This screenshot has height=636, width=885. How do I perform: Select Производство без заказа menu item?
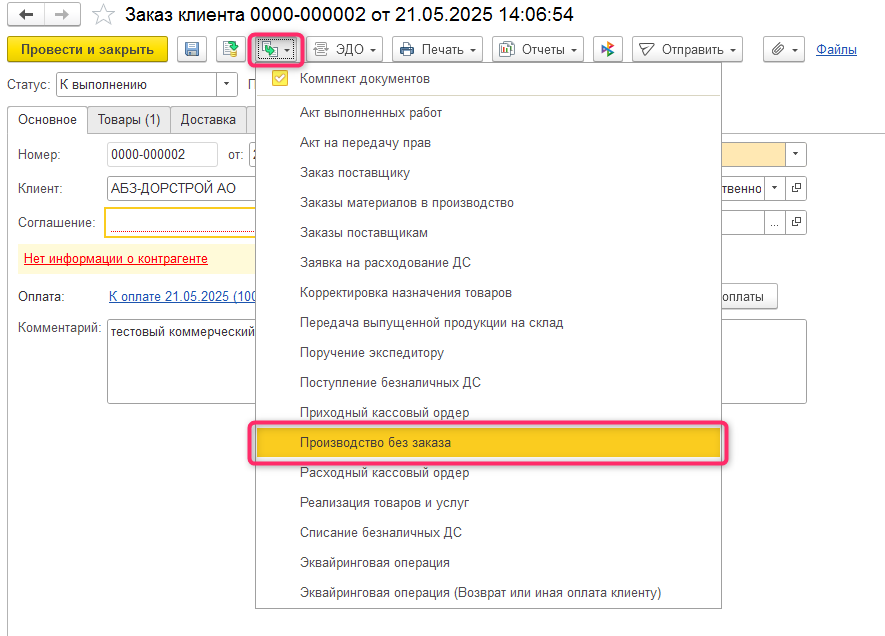[x=382, y=442]
